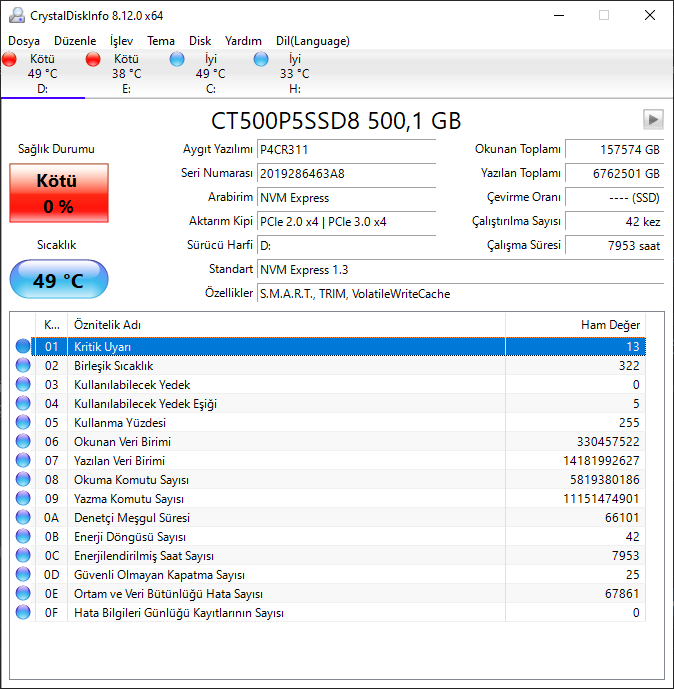
Task: Click the Çalıştırılma Sayısı value 42 kez
Action: coord(614,221)
